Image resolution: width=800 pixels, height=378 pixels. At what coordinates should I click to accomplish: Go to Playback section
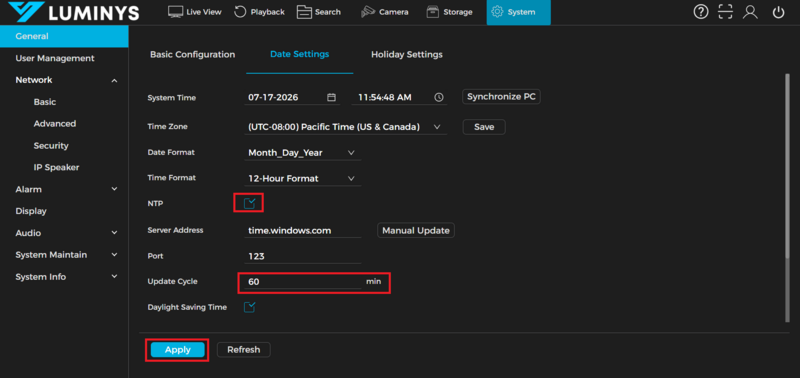point(259,12)
